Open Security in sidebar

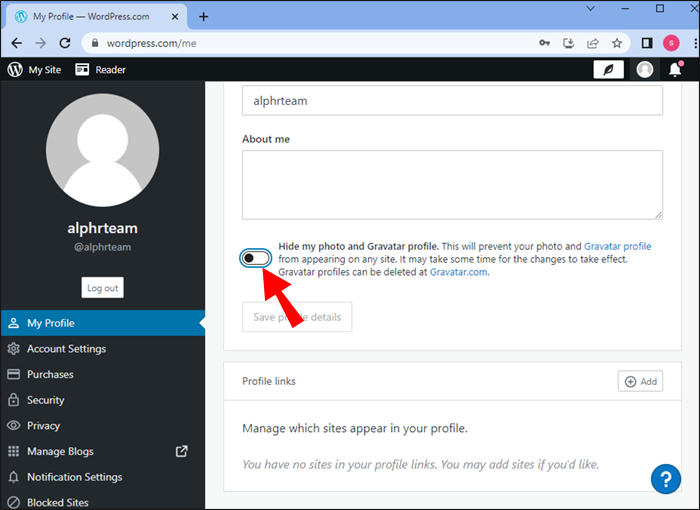[x=103, y=400]
